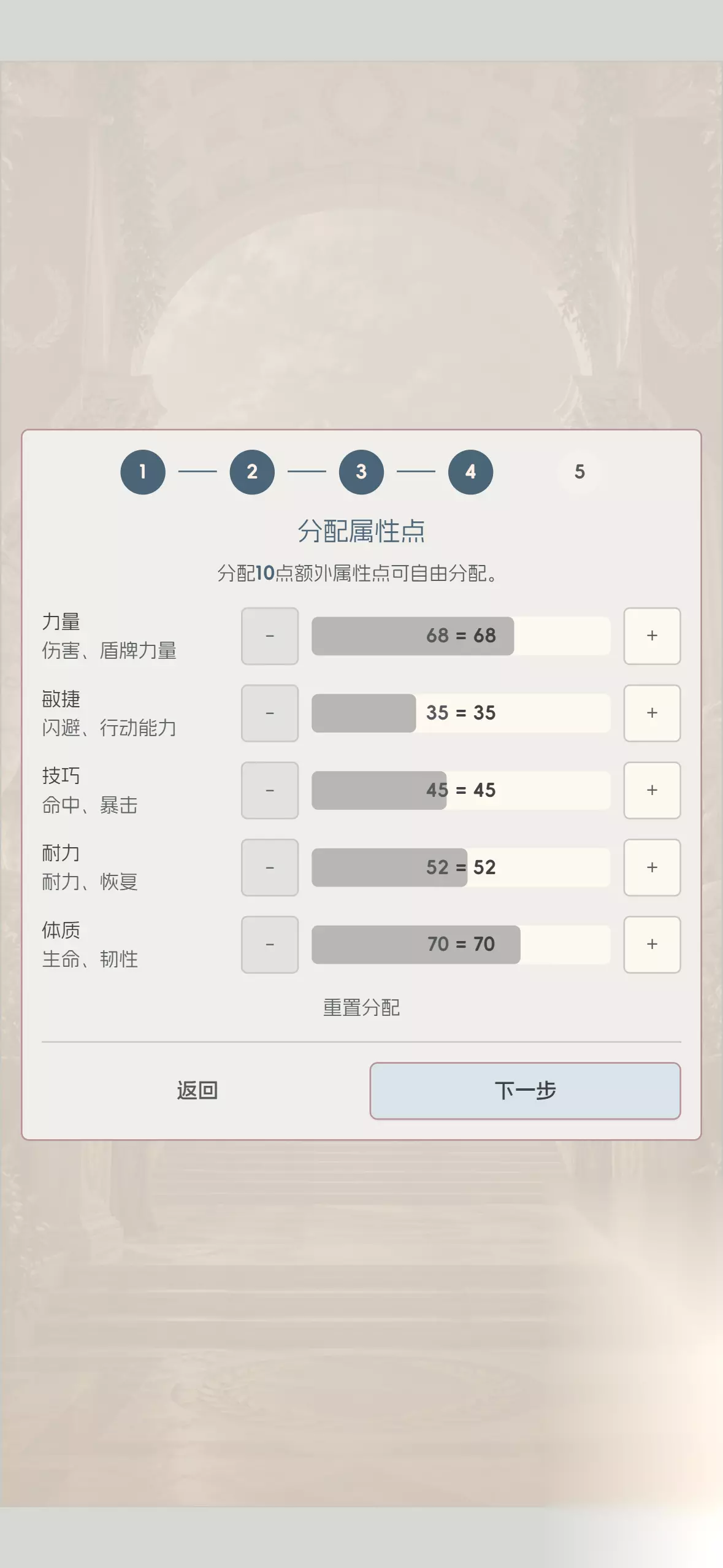Click the 体质 70 = 70 bar
This screenshot has height=1568, width=723.
tap(461, 944)
